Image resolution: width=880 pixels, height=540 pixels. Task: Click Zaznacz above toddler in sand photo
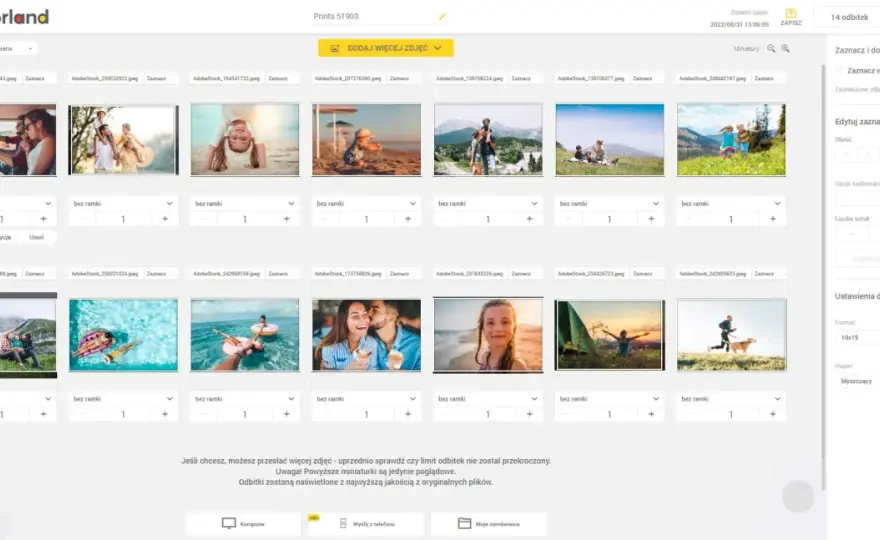coord(400,79)
